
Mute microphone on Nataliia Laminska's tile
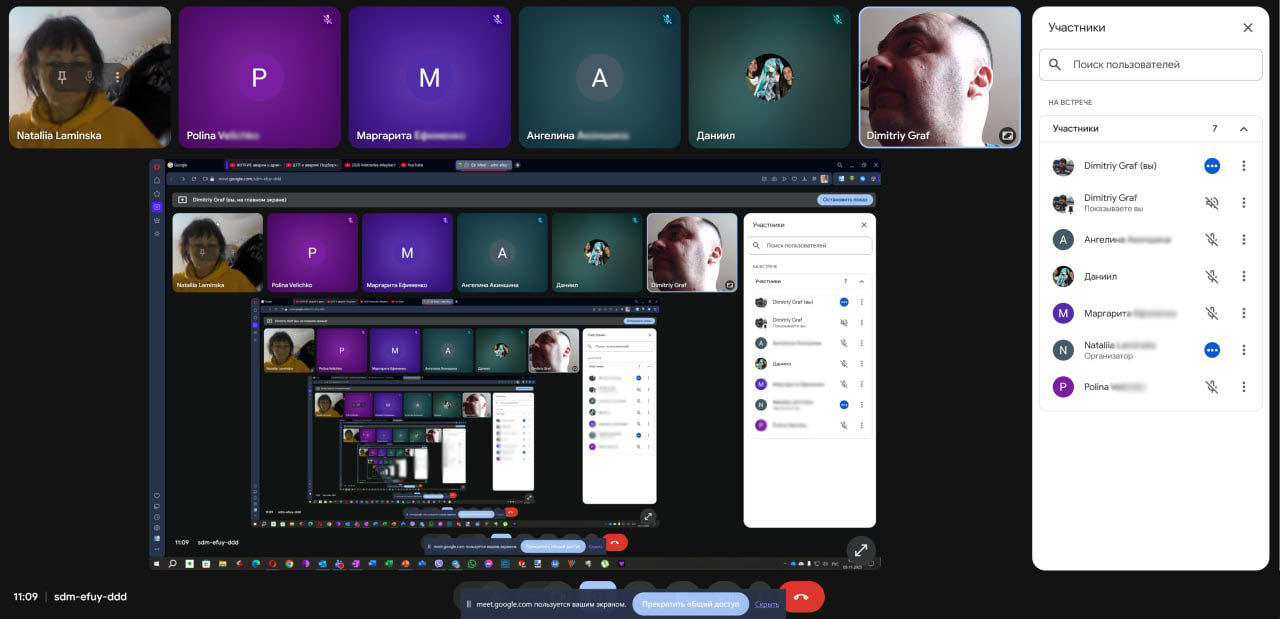[89, 76]
